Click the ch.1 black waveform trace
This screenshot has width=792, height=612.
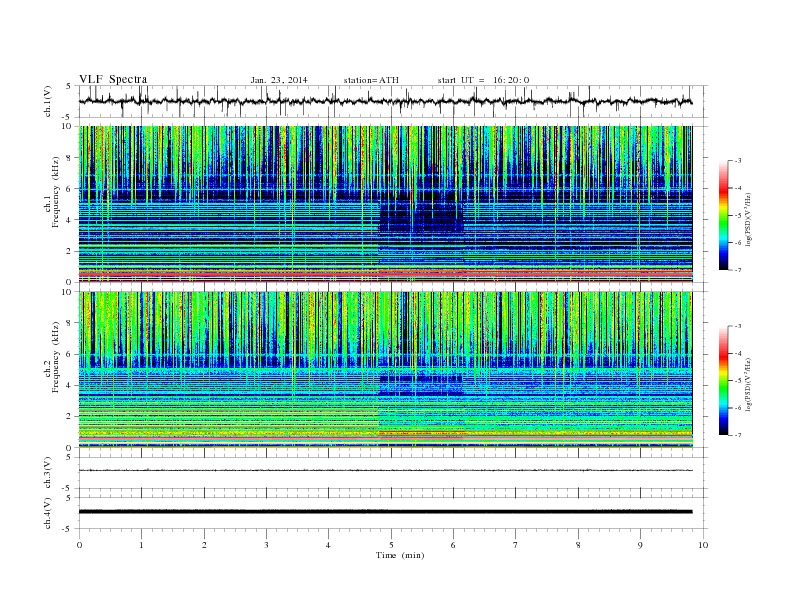coord(385,101)
